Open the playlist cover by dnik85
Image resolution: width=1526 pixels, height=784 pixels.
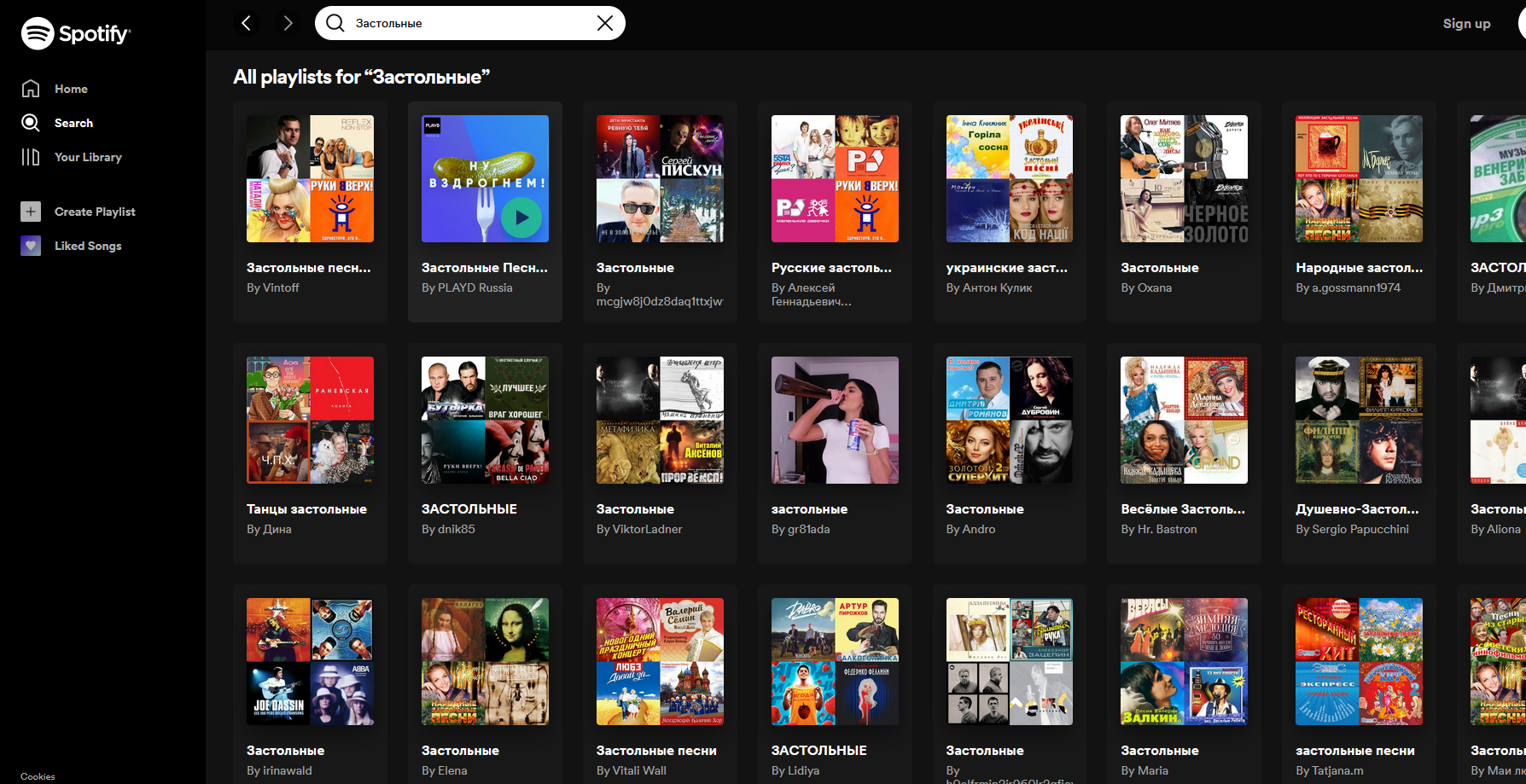tap(485, 420)
